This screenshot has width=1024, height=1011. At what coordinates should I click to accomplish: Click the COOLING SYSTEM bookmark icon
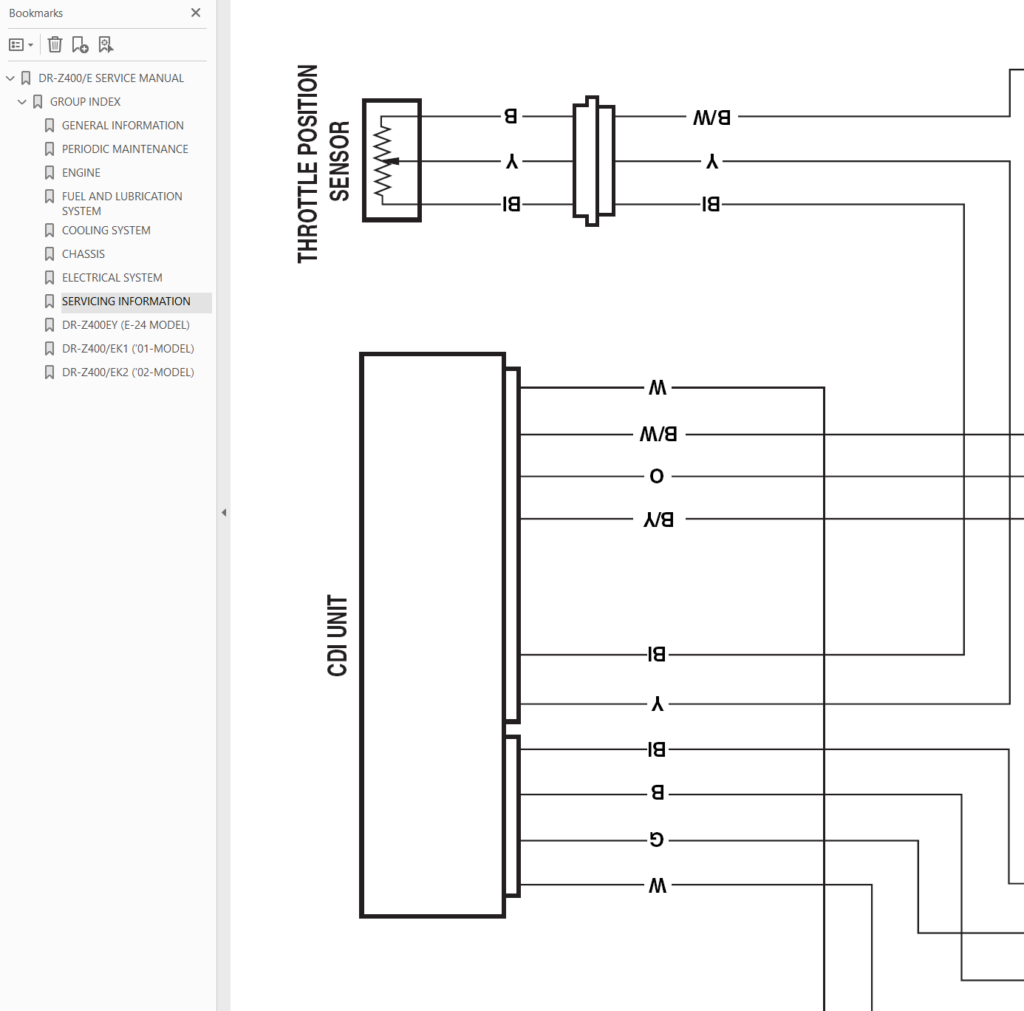point(49,230)
